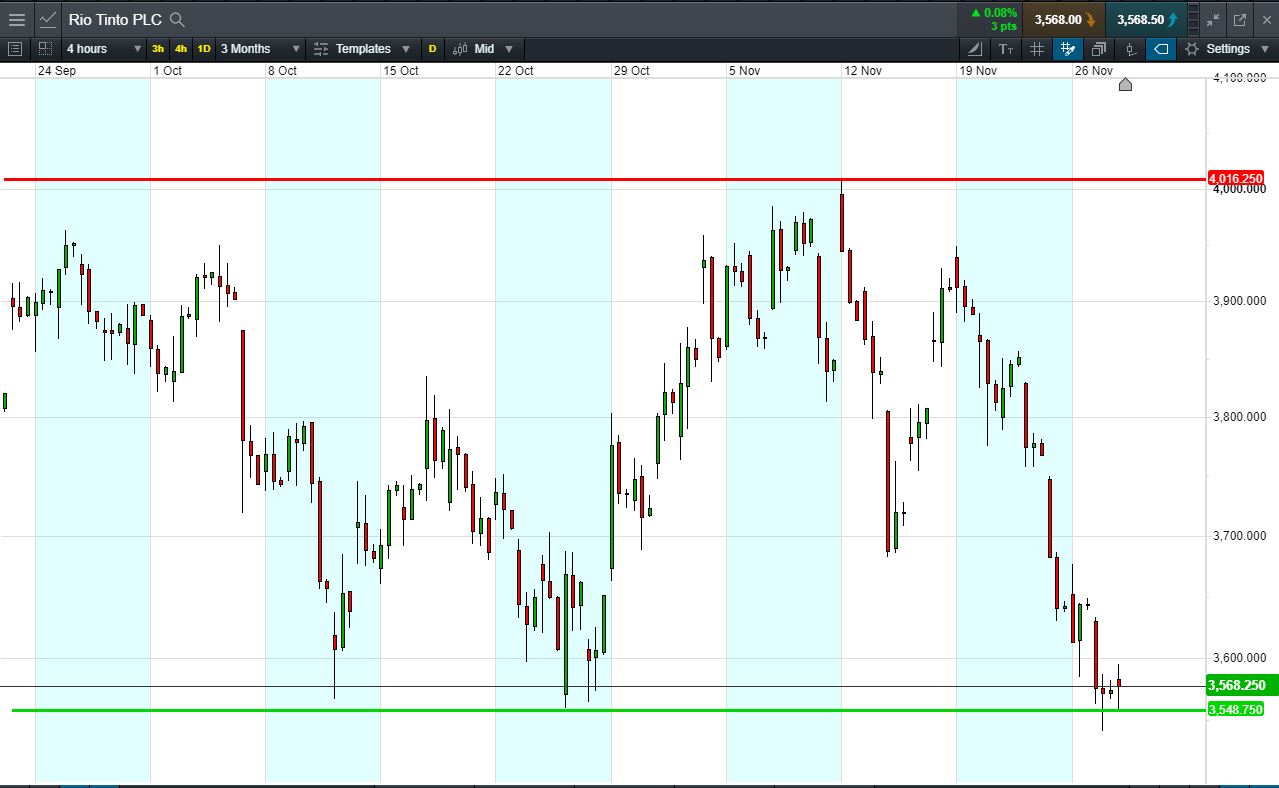This screenshot has width=1279, height=788.
Task: Open the layered windows overlay icon
Action: click(1099, 48)
